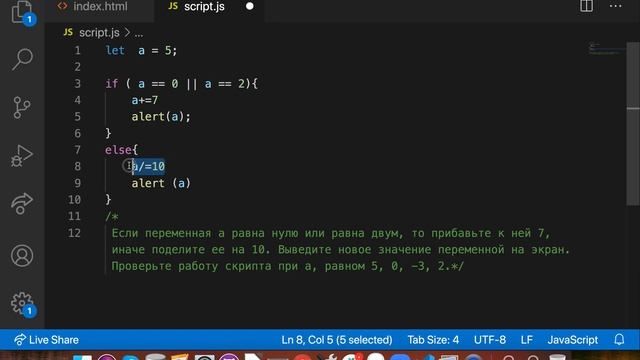Expand the breadcrumb ellipsis item
Image resolution: width=640 pixels, height=360 pixels.
coord(139,33)
